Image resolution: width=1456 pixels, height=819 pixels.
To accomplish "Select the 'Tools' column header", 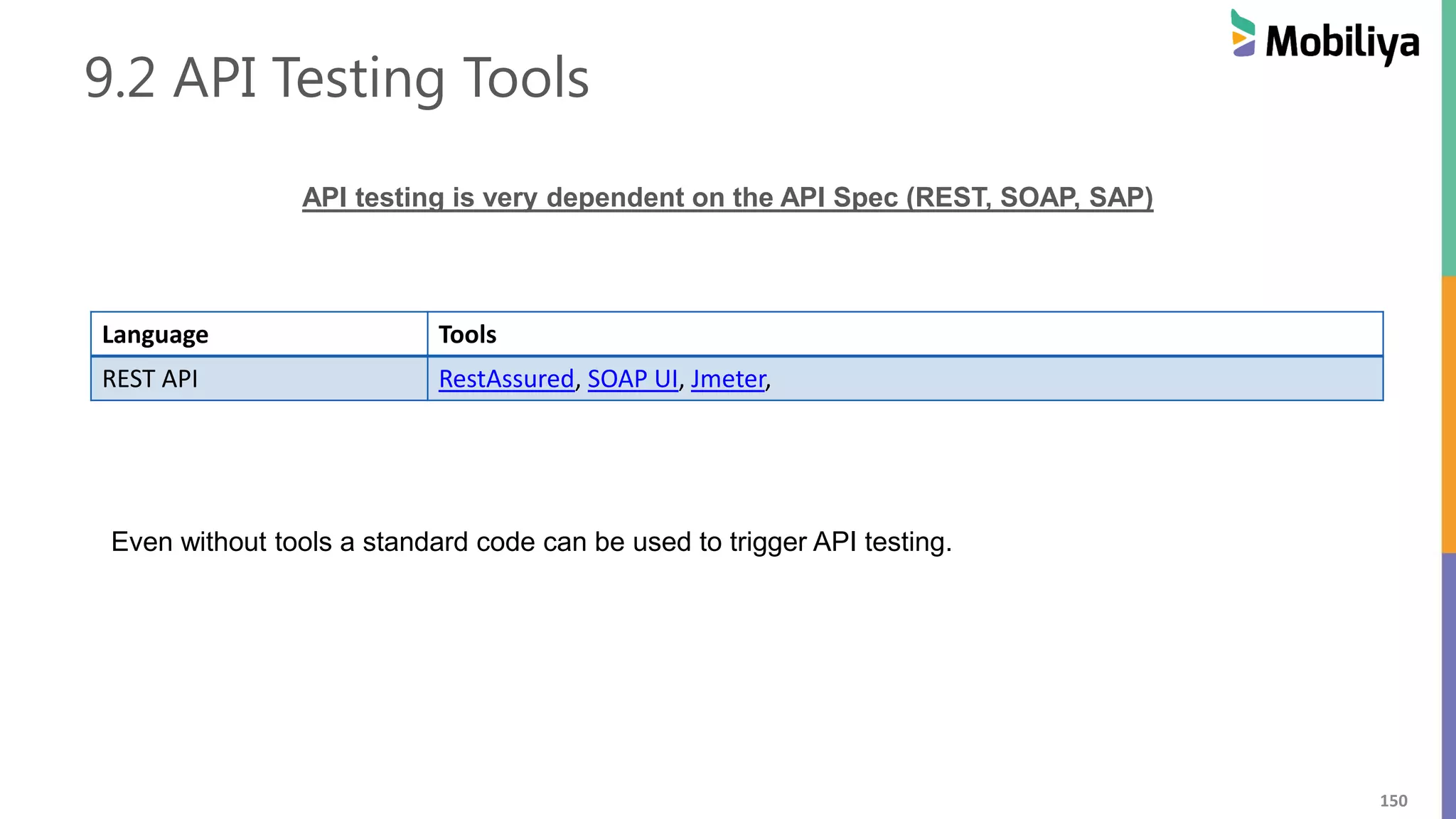I will (905, 334).
